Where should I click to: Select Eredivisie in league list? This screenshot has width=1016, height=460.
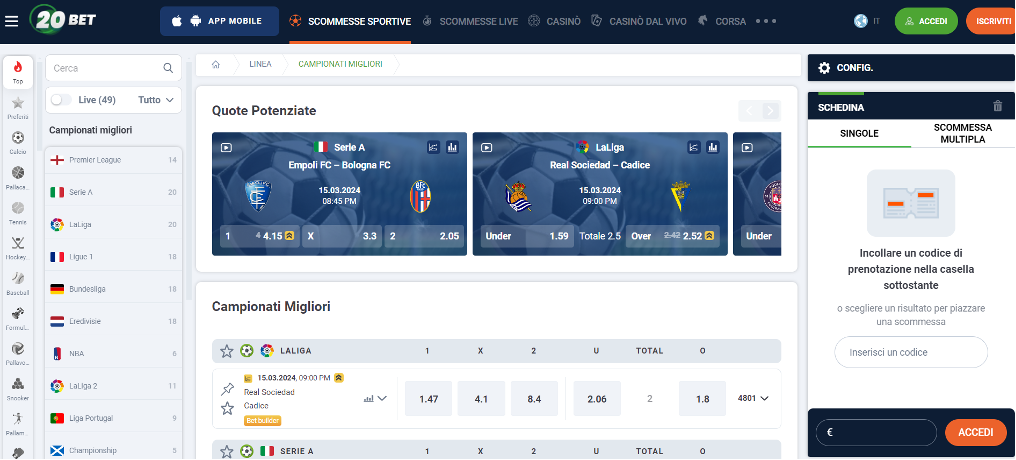point(113,321)
